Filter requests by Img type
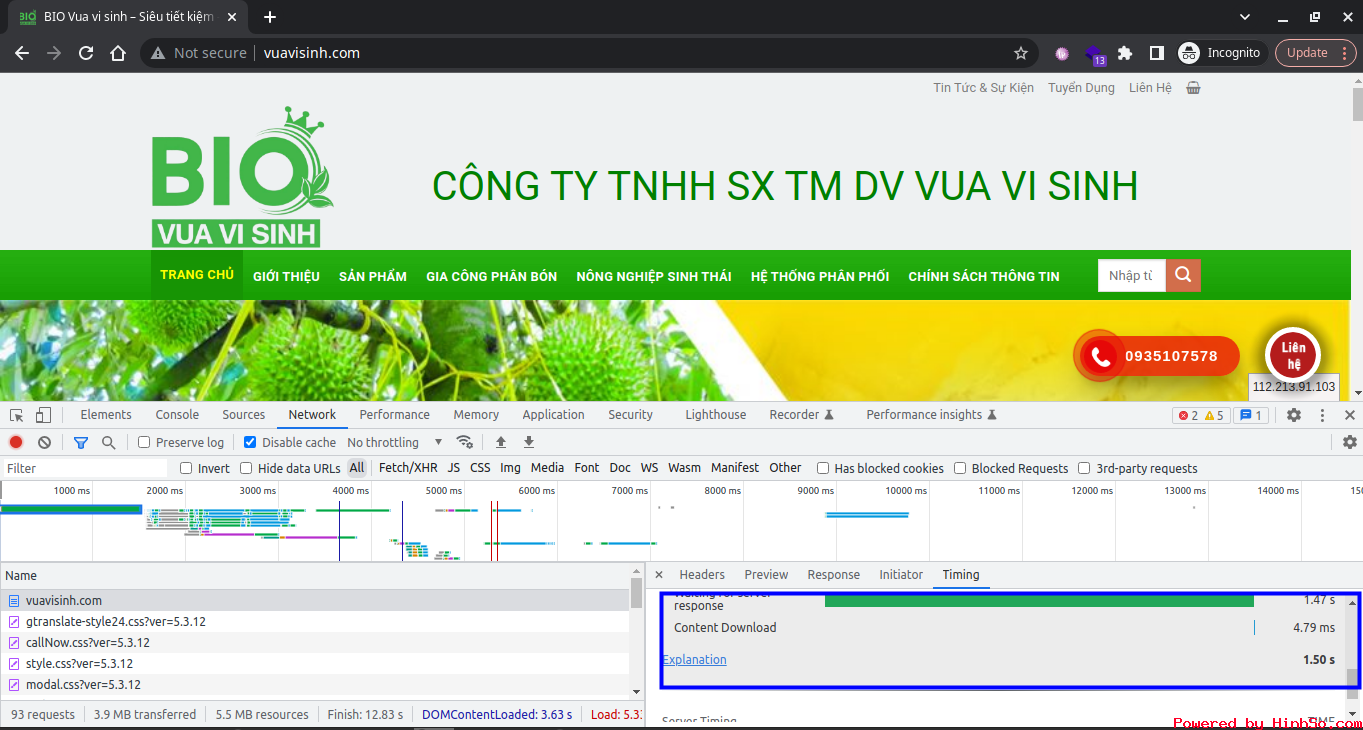Screen dimensions: 1363x730 point(510,468)
